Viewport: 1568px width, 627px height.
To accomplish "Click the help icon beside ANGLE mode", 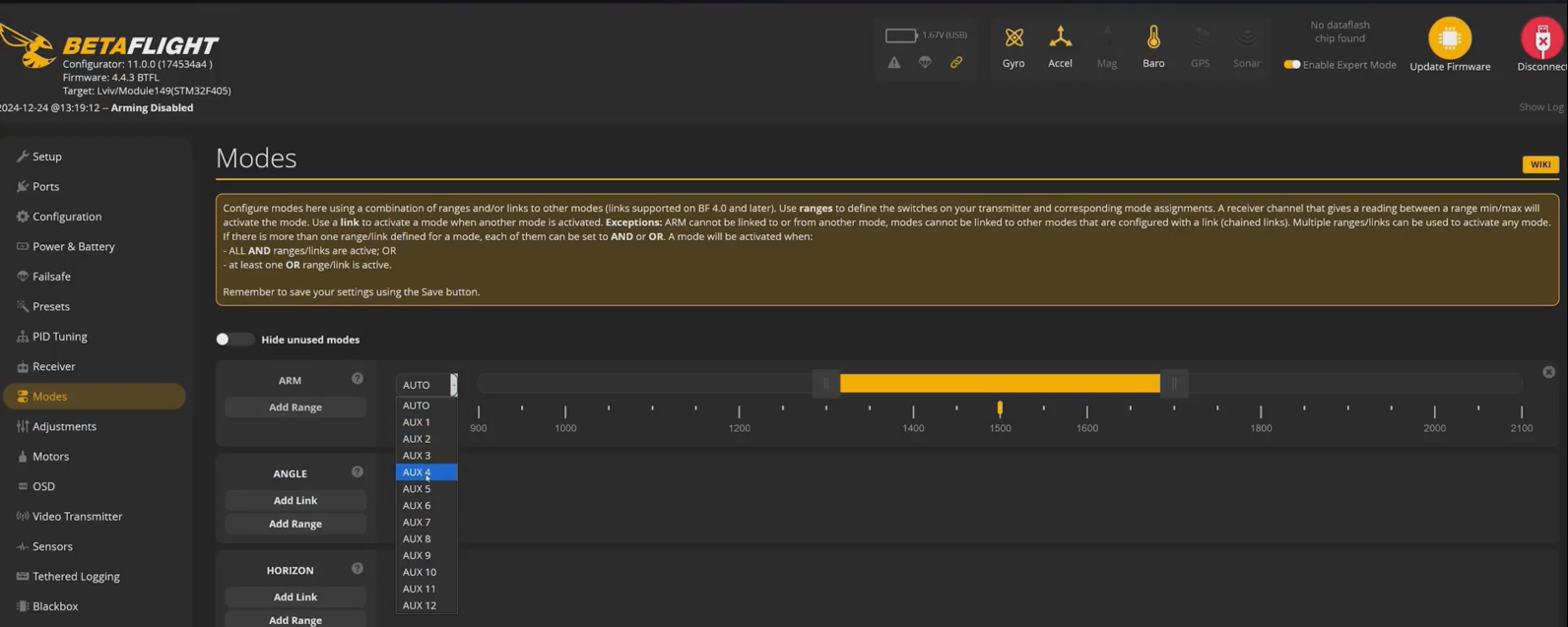I will click(x=358, y=472).
